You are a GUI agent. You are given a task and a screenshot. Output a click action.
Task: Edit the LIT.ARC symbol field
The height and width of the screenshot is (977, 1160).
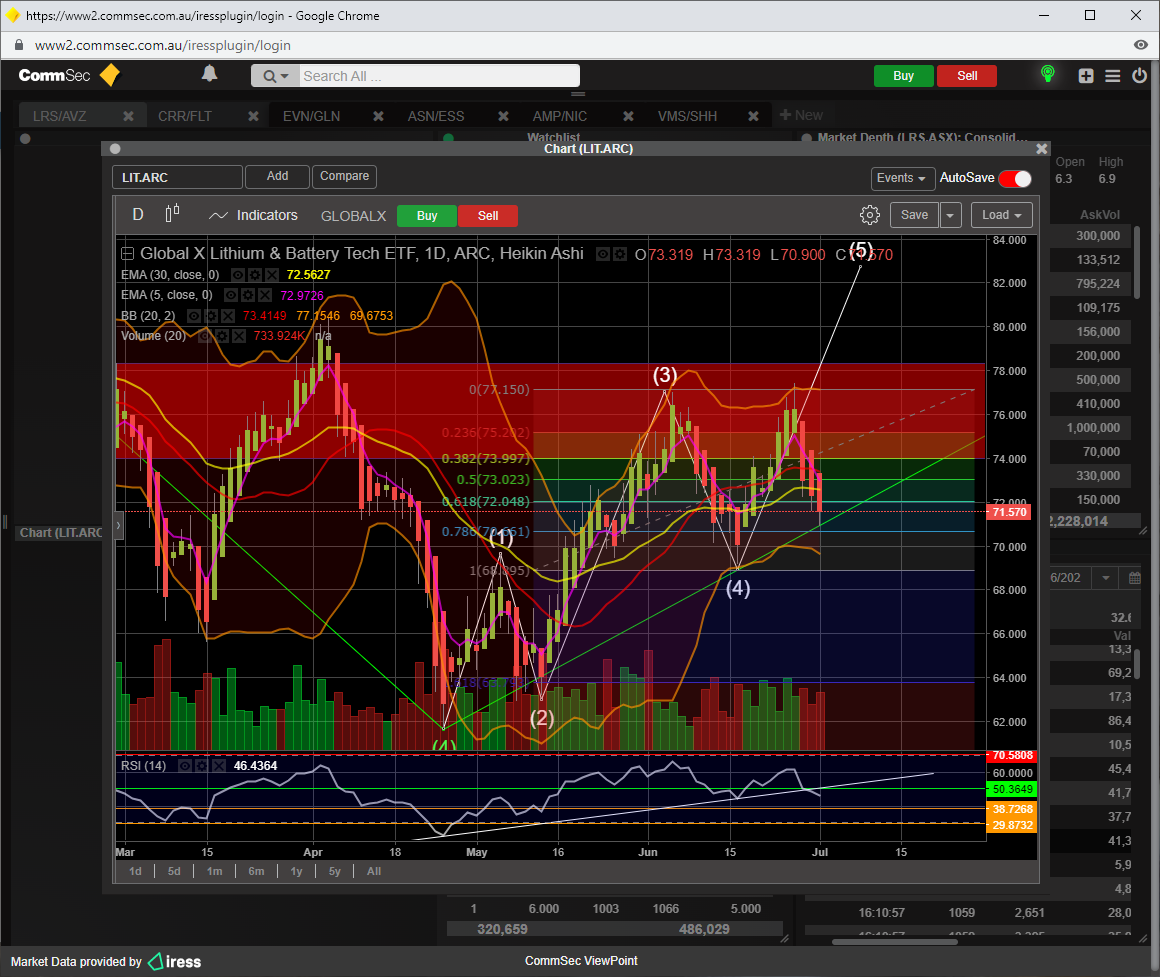tap(178, 178)
